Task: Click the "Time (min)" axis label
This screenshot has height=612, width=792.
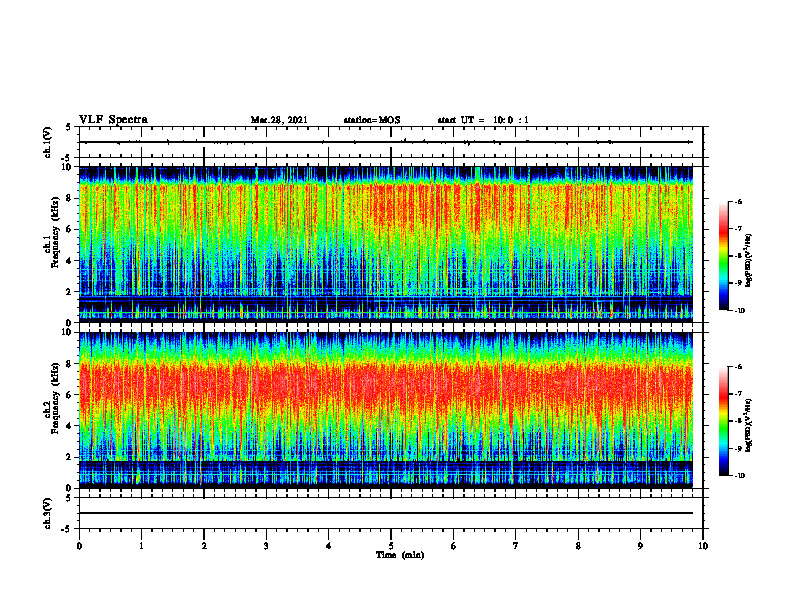Action: coord(400,555)
